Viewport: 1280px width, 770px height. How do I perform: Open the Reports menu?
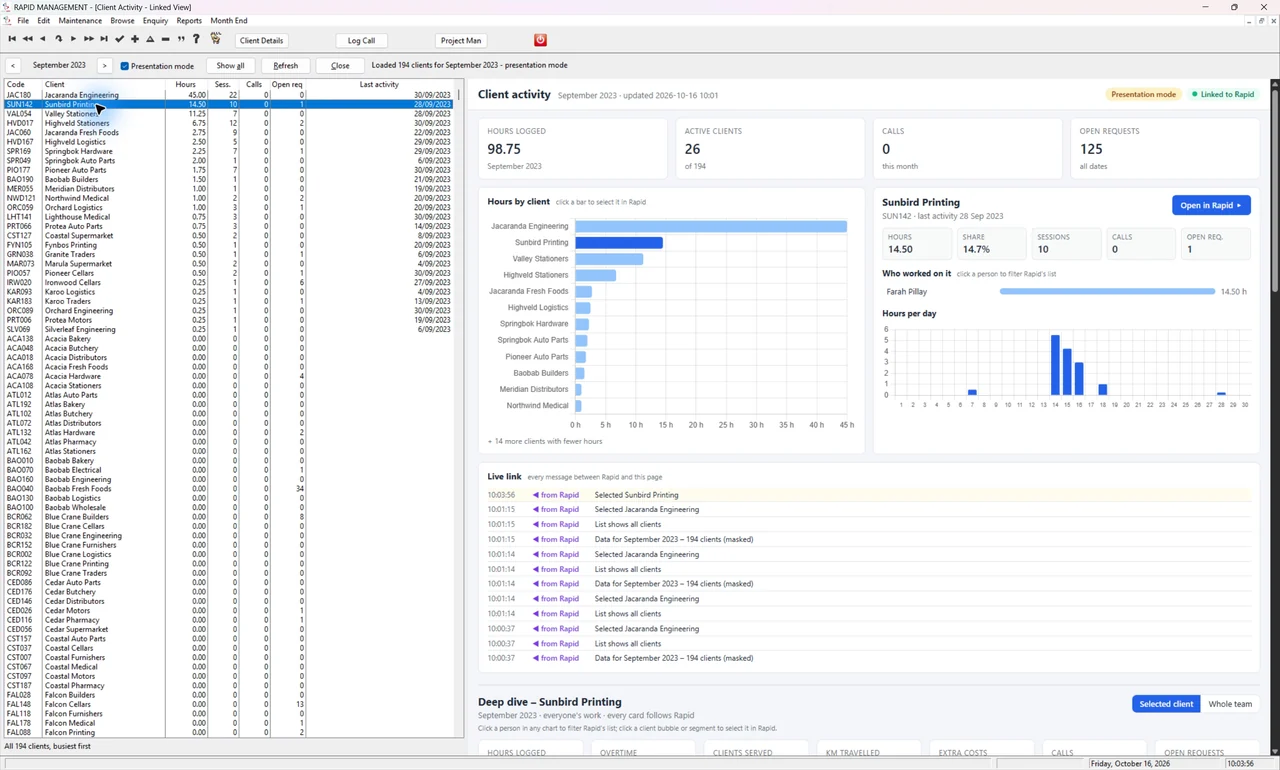[x=189, y=20]
